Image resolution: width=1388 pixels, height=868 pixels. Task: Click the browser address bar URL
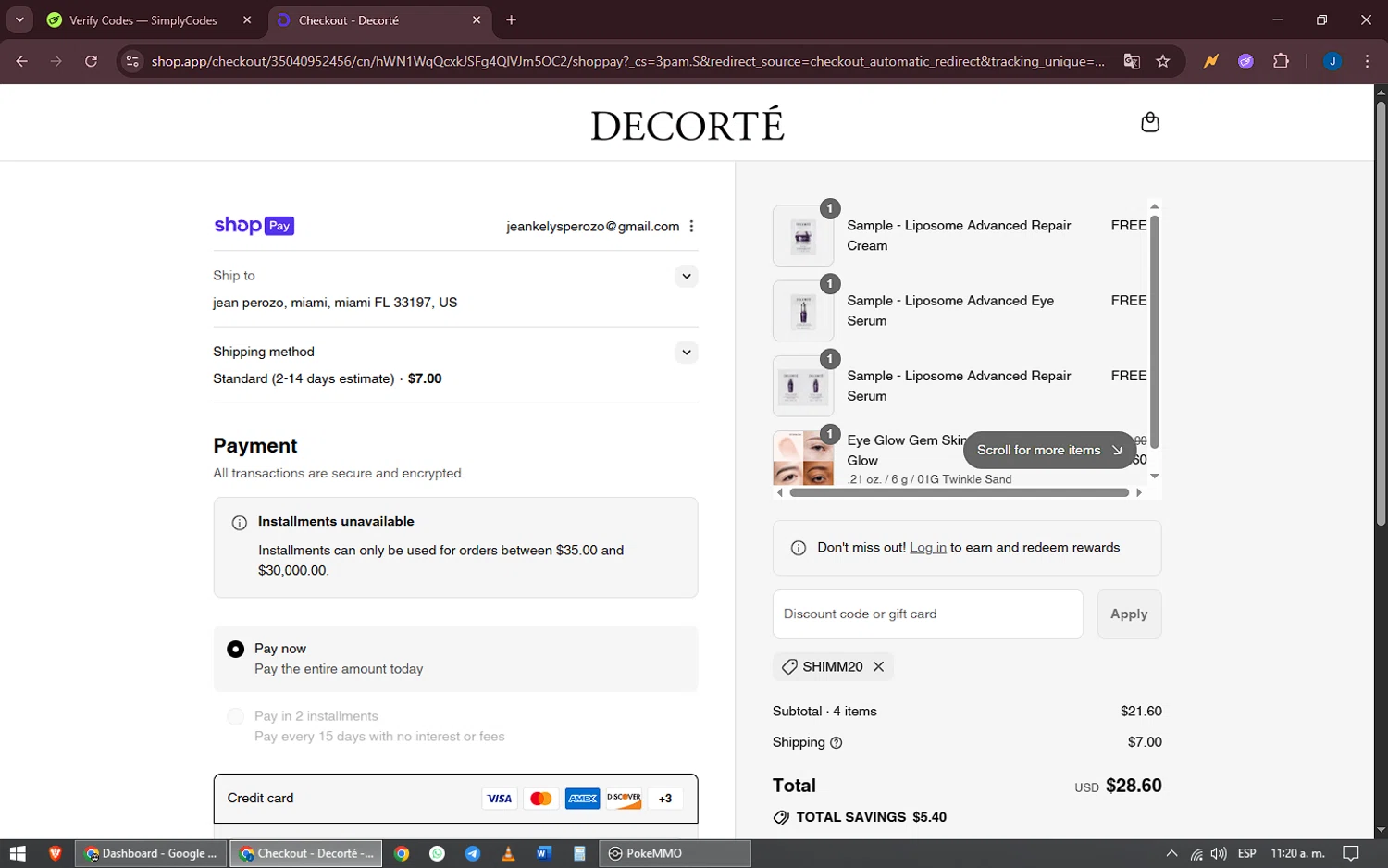(x=627, y=61)
